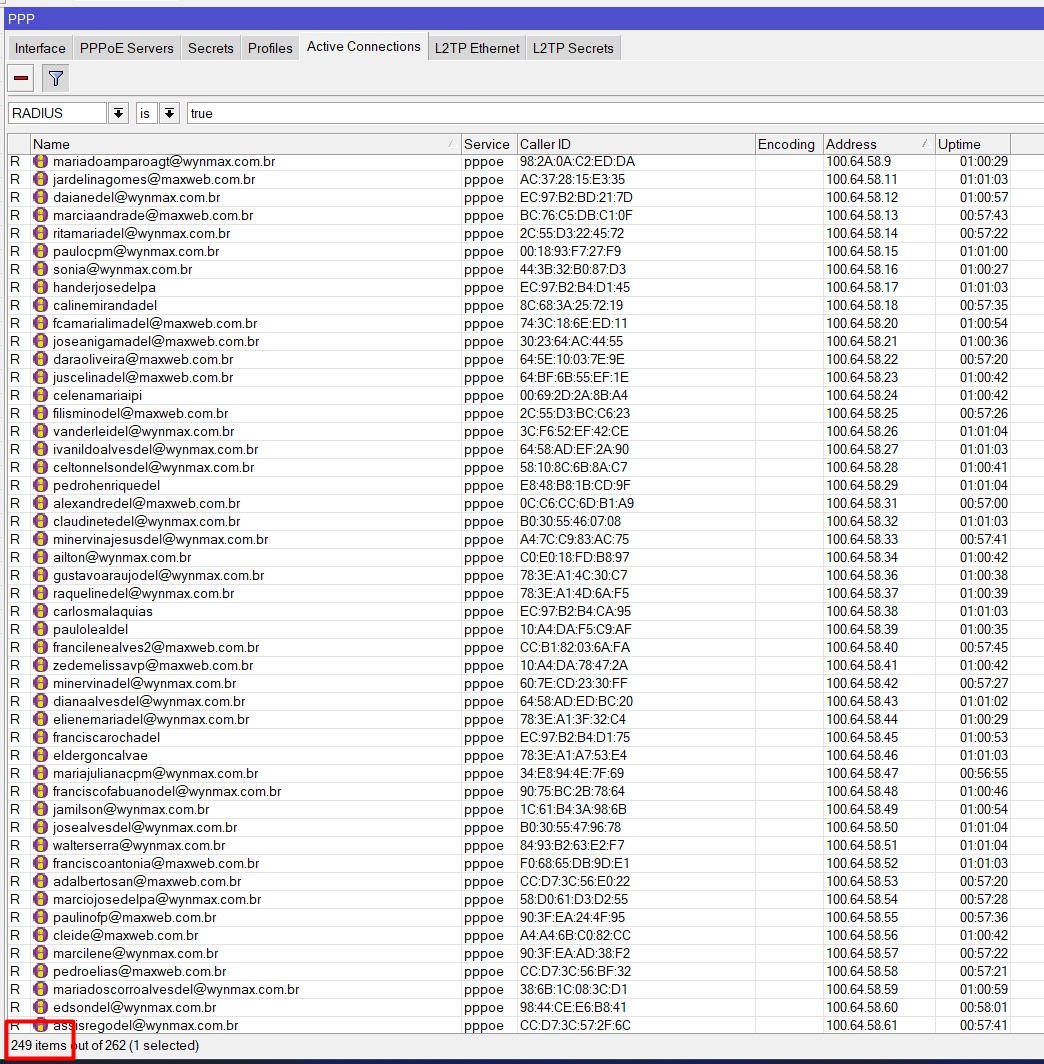Viewport: 1044px width, 1064px height.
Task: Click the name alexandredel@maxweb.com.br
Action: pyautogui.click(x=147, y=504)
